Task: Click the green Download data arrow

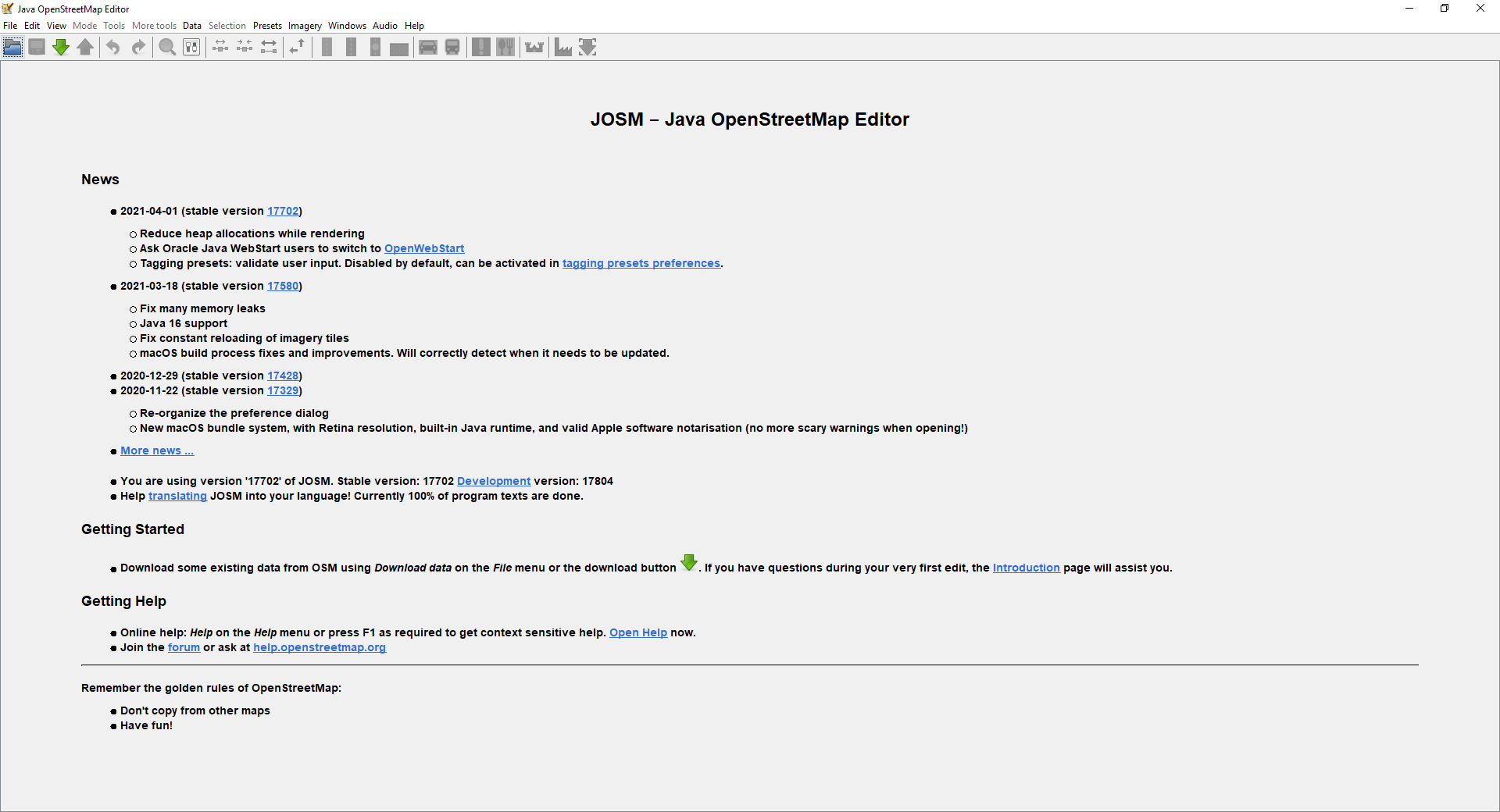Action: coord(61,48)
